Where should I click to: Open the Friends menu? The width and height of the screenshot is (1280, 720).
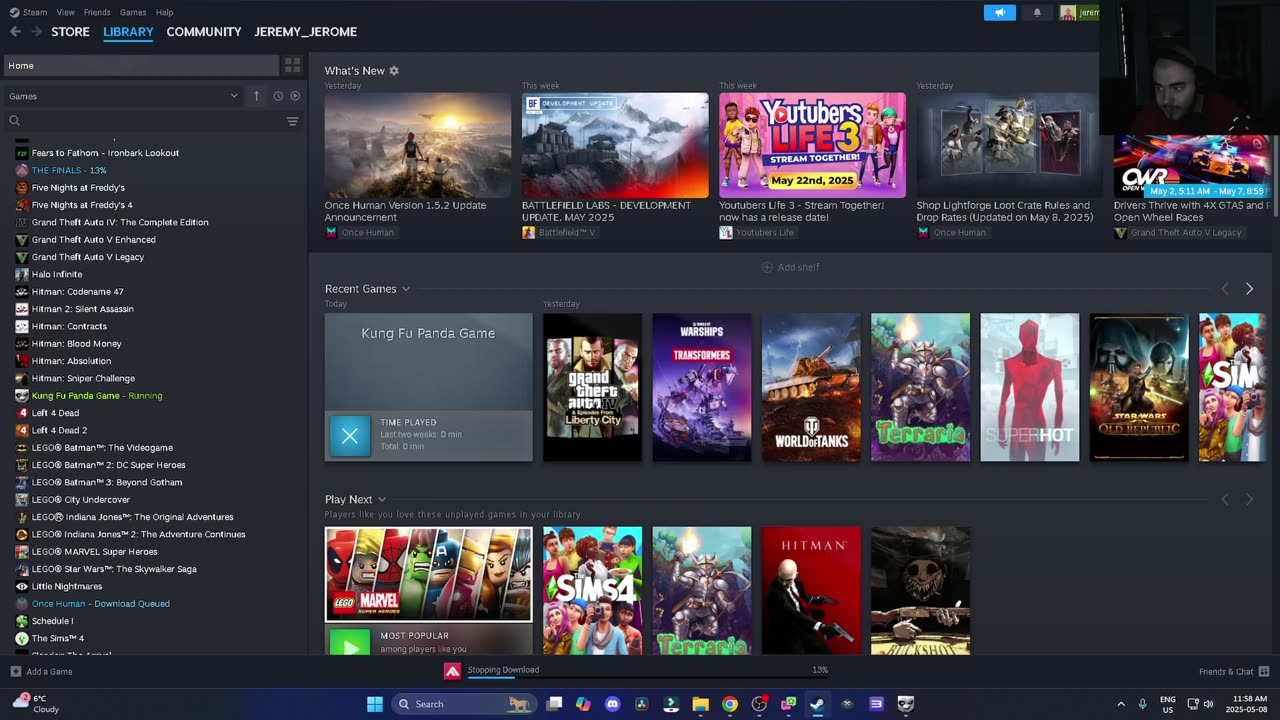coord(97,12)
